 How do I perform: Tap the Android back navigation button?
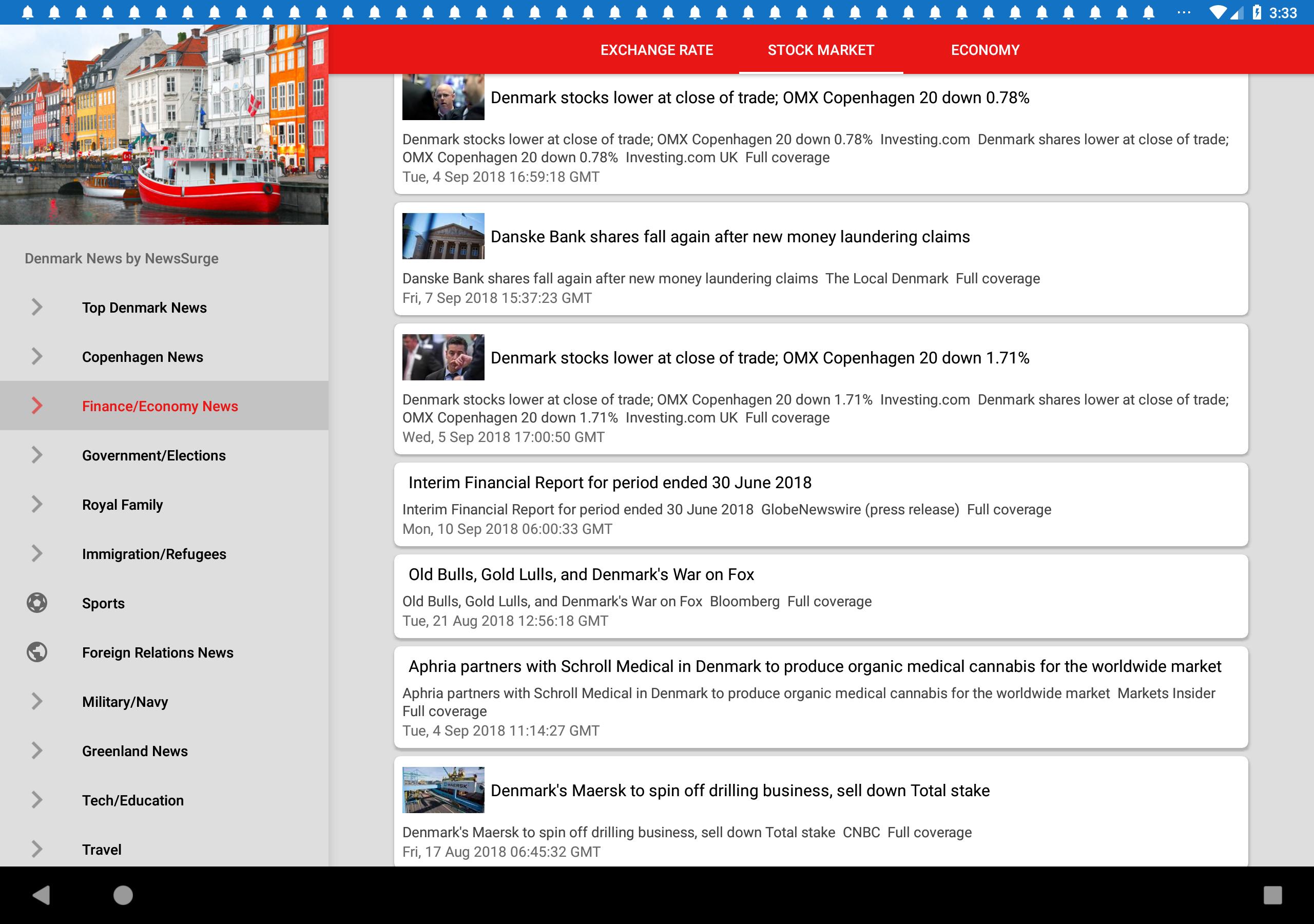point(41,895)
